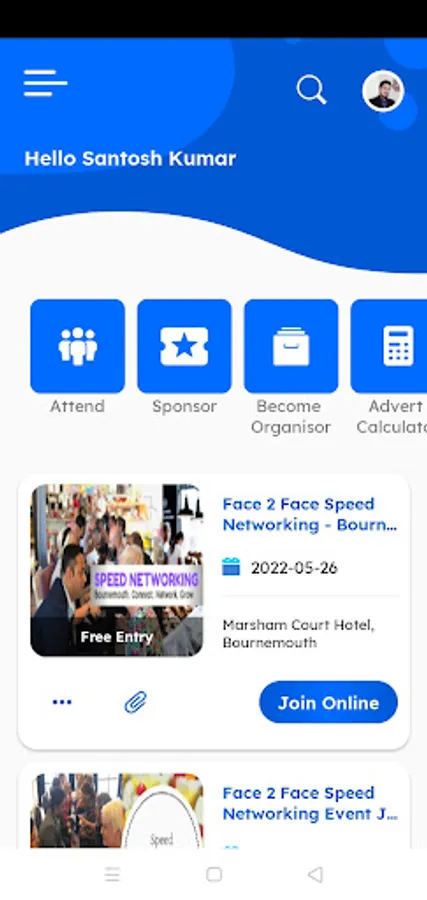This screenshot has height=900, width=427.
Task: Select the Marsham Court Hotel, Bournemouth location
Action: tap(298, 634)
